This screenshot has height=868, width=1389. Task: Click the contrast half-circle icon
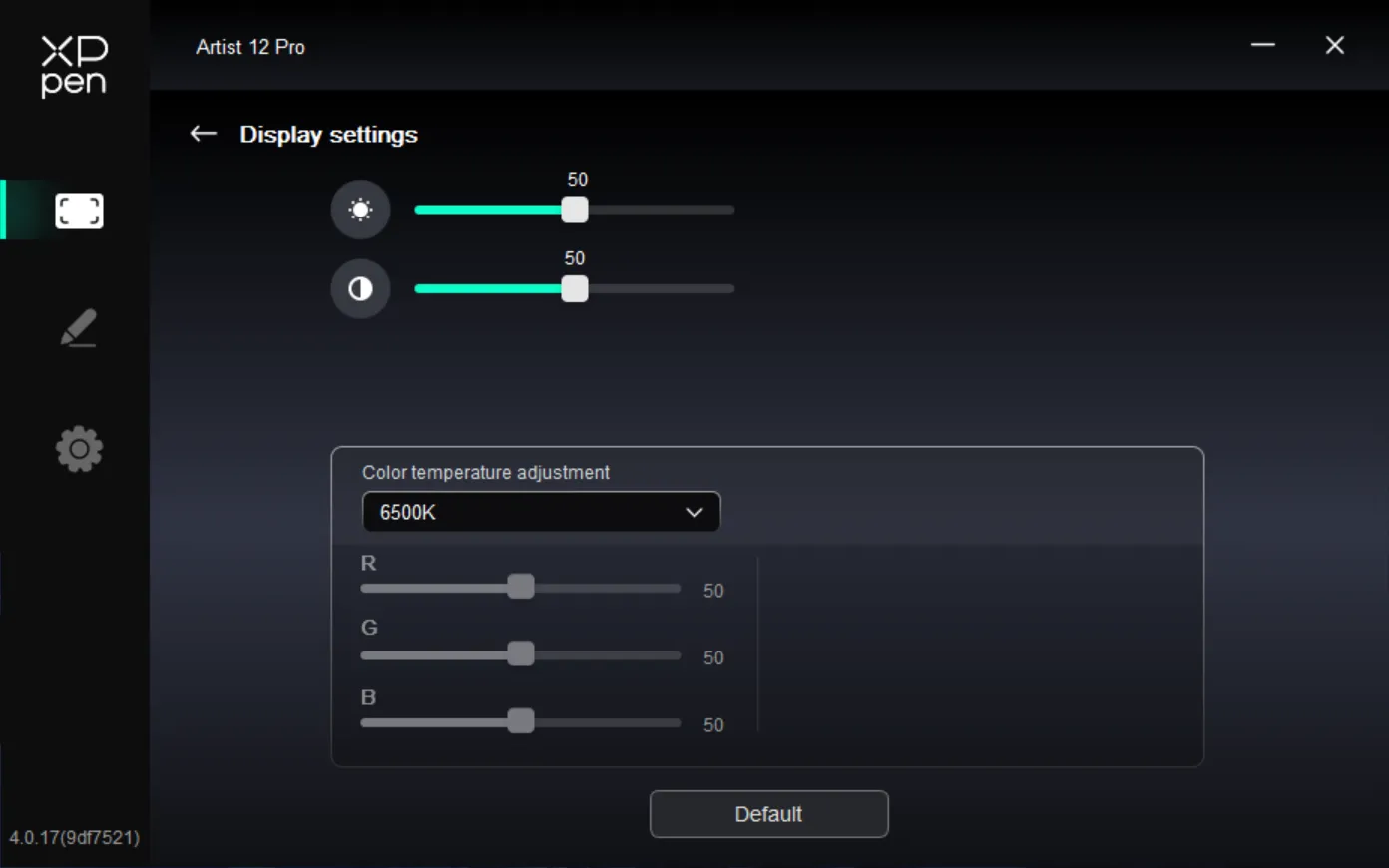[360, 289]
